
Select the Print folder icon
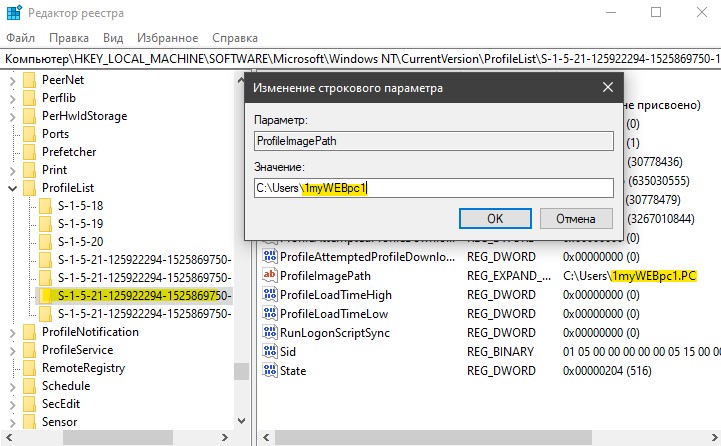click(29, 170)
